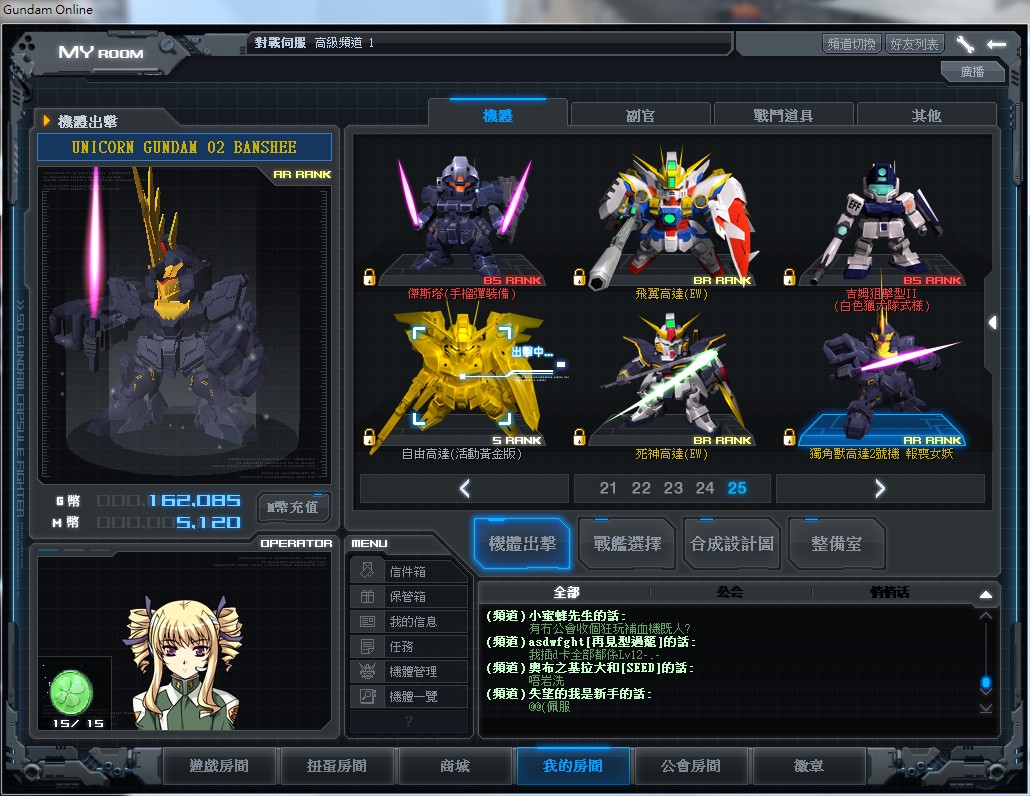This screenshot has height=796, width=1030.
Task: Go to previous unit page arrow
Action: click(464, 488)
